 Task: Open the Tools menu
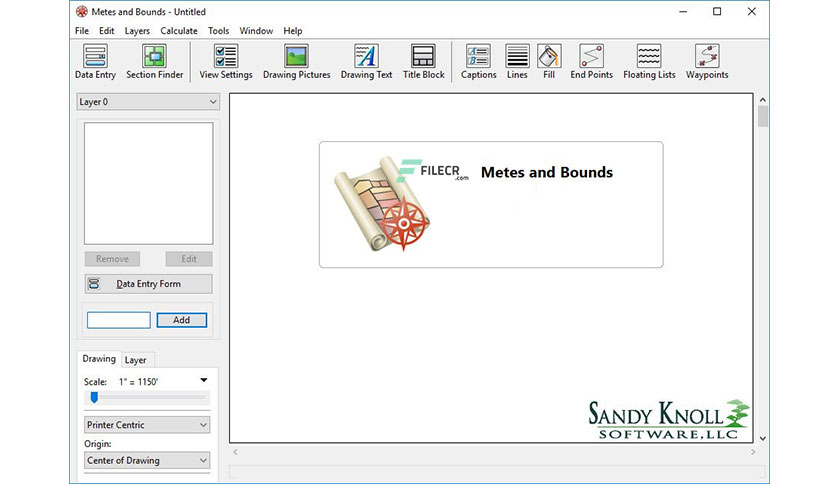[x=219, y=31]
